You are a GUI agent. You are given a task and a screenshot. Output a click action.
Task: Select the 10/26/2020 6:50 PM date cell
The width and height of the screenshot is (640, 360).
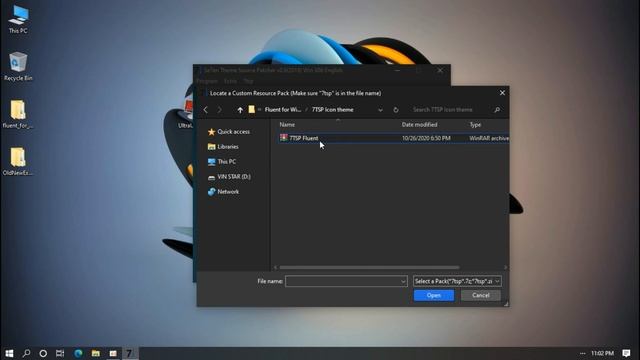426,138
